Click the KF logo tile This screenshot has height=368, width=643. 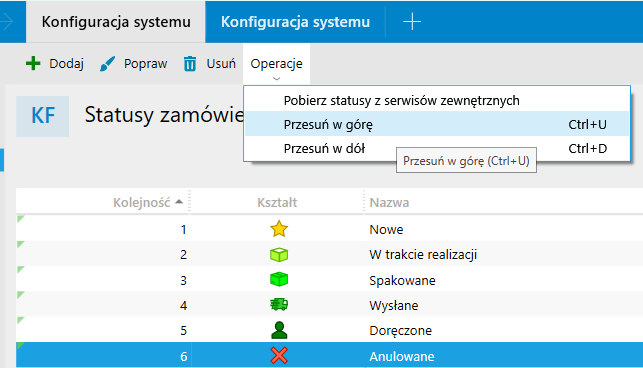[43, 116]
